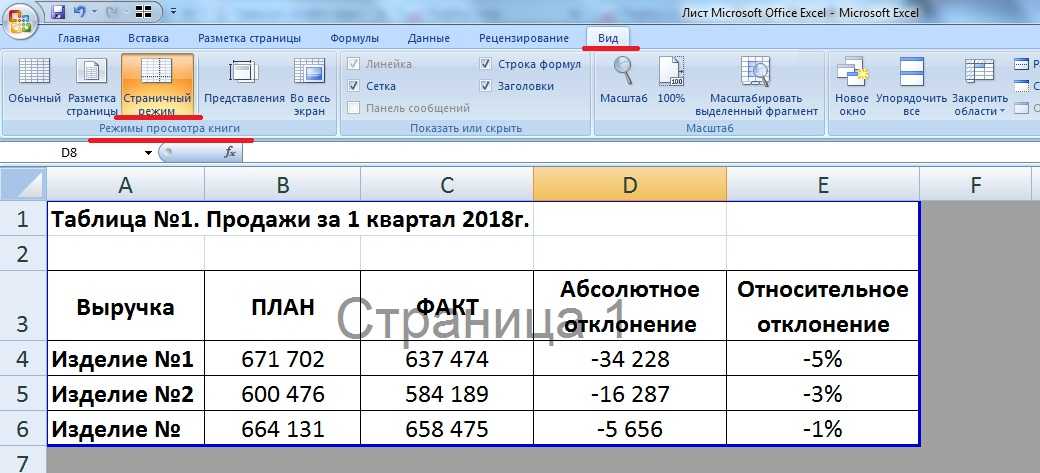Expand the Закрепить области dropdown arrow

coord(1002,111)
